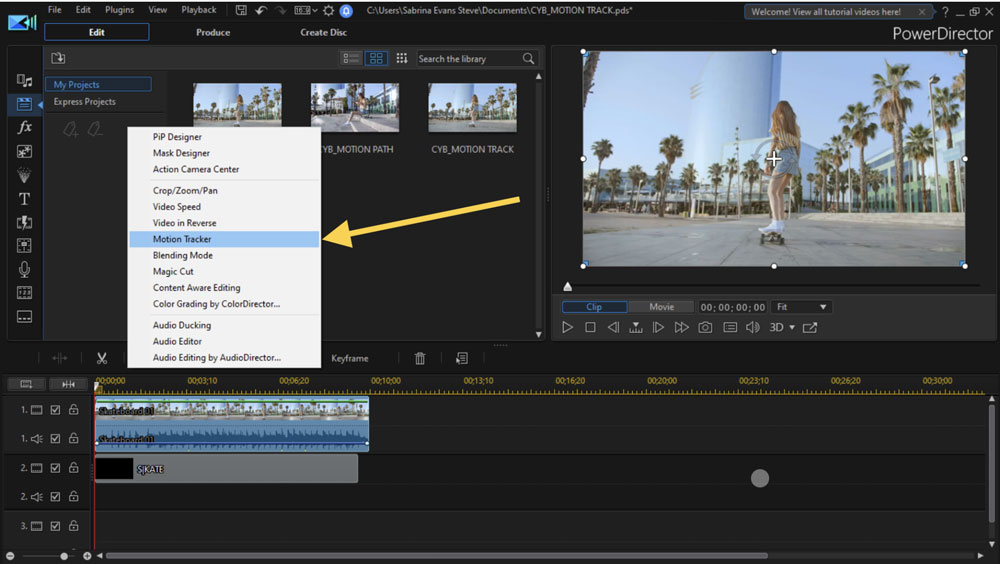
Task: Click the import media folder icon
Action: coord(58,59)
